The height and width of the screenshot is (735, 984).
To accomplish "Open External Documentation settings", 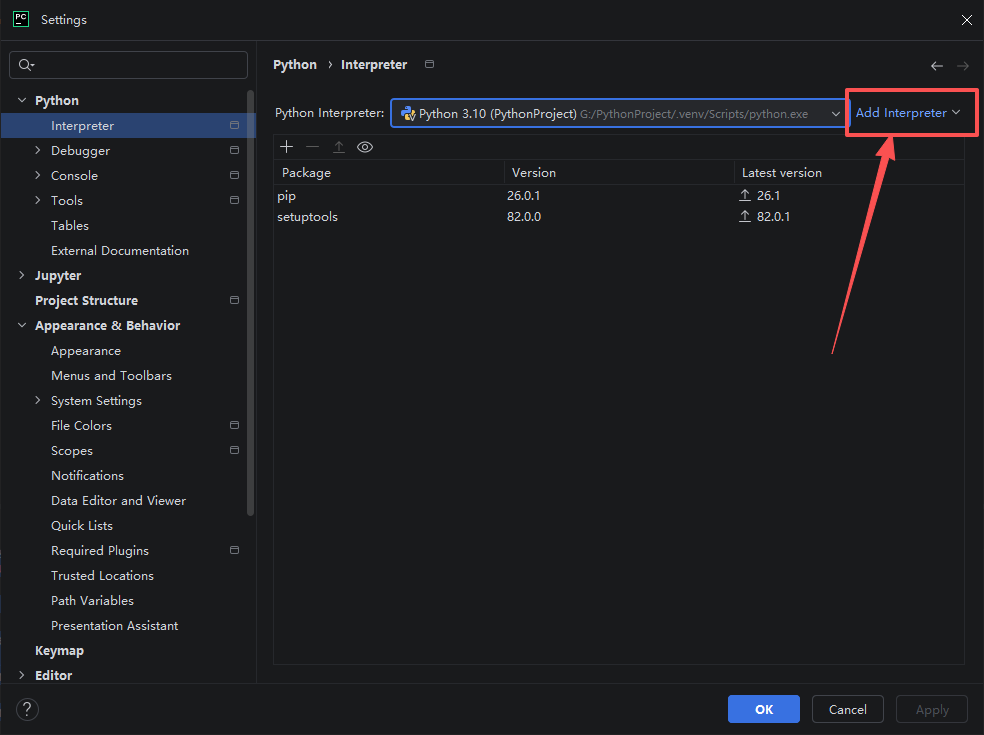I will coord(120,250).
